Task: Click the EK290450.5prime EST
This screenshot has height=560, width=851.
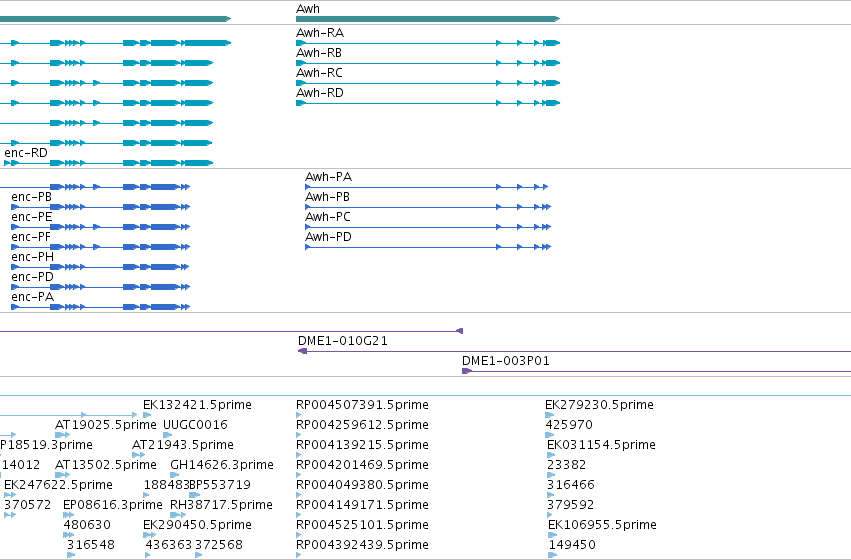Action: click(198, 525)
